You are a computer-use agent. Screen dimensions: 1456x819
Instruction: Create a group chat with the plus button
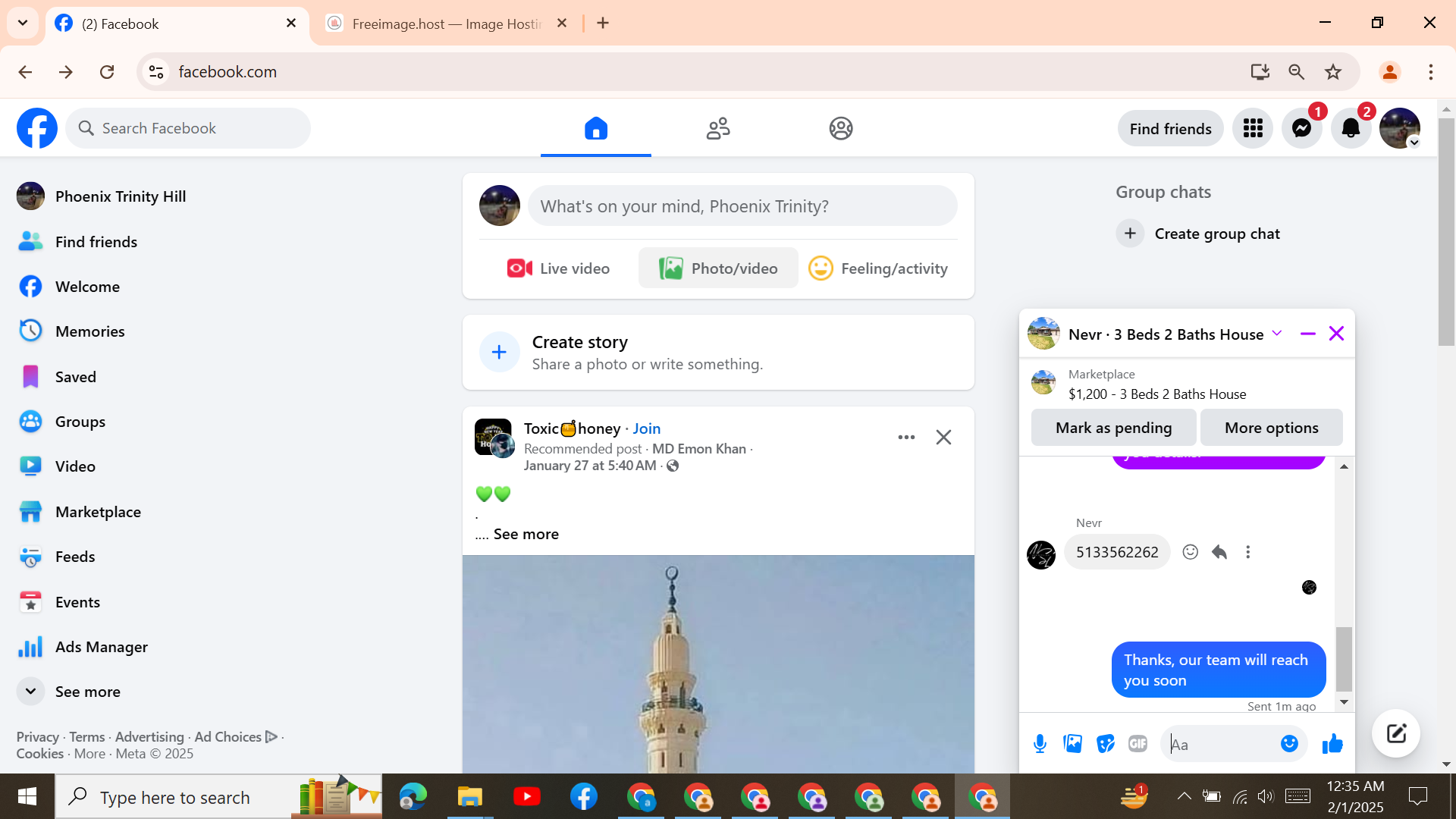click(1130, 234)
